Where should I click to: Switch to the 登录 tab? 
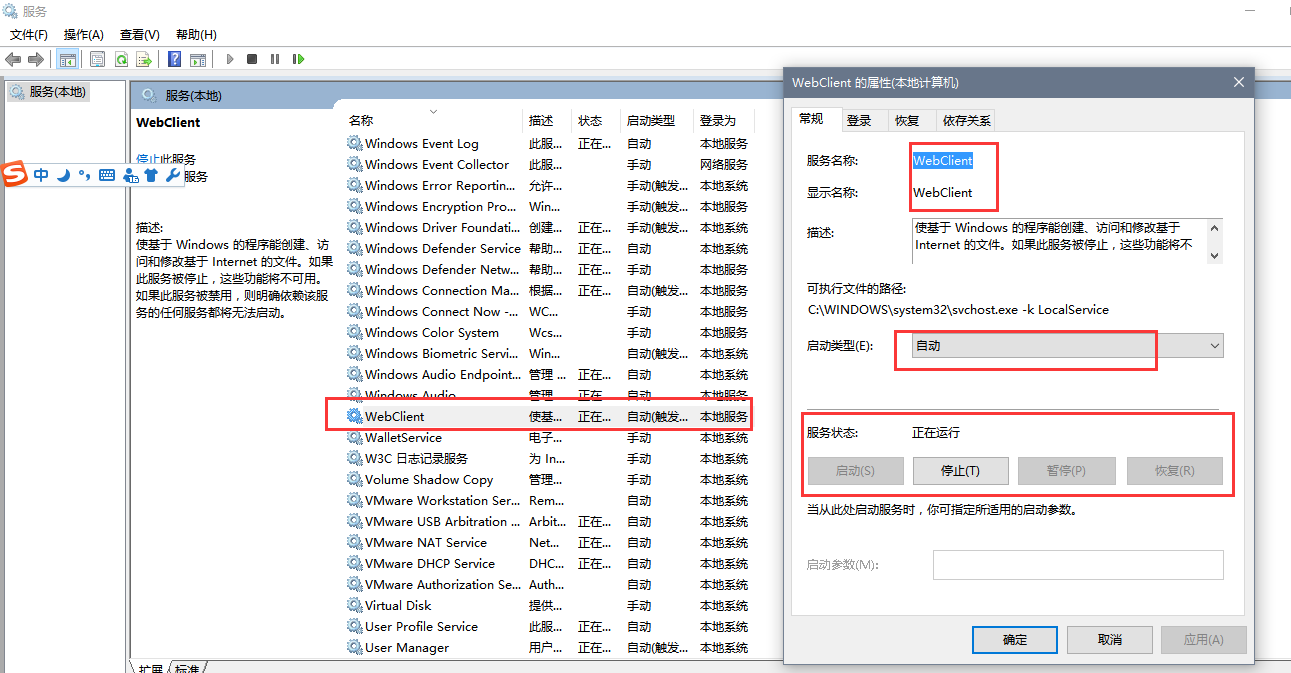click(x=862, y=119)
